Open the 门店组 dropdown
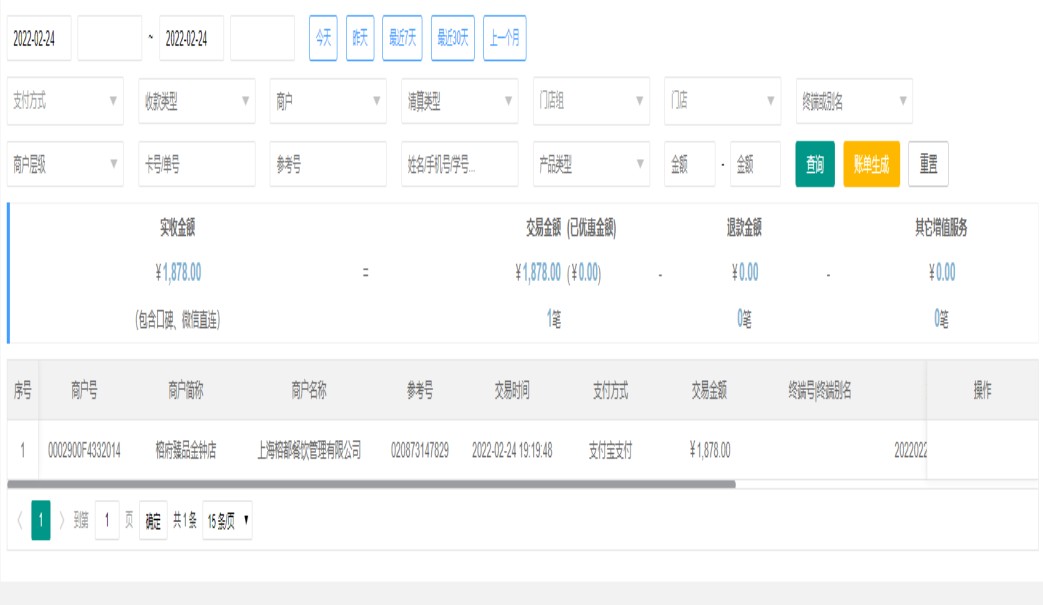The width and height of the screenshot is (1043, 605). click(x=591, y=101)
